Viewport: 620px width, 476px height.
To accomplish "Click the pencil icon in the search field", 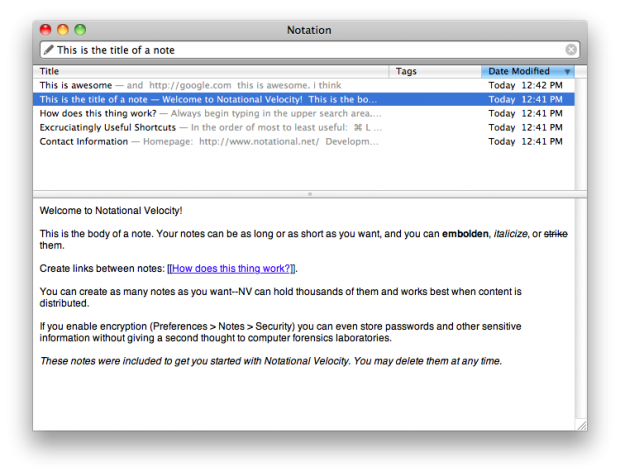I will (49, 49).
